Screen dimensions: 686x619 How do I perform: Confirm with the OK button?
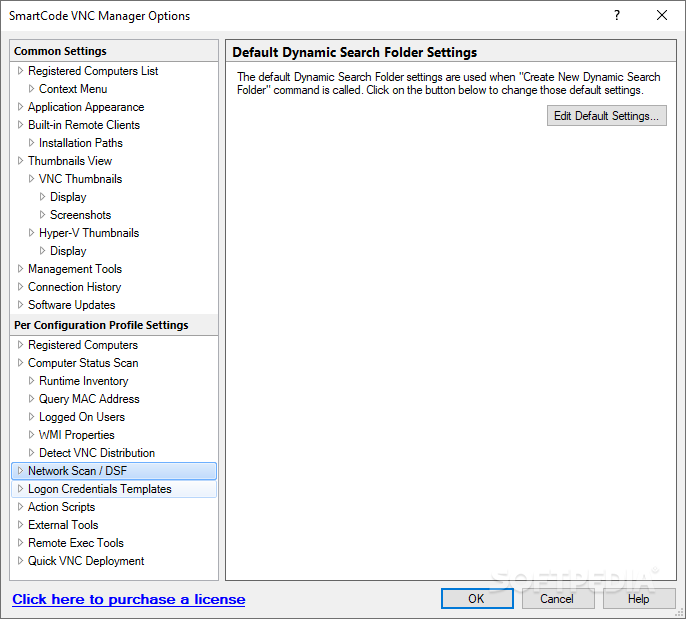pos(477,598)
